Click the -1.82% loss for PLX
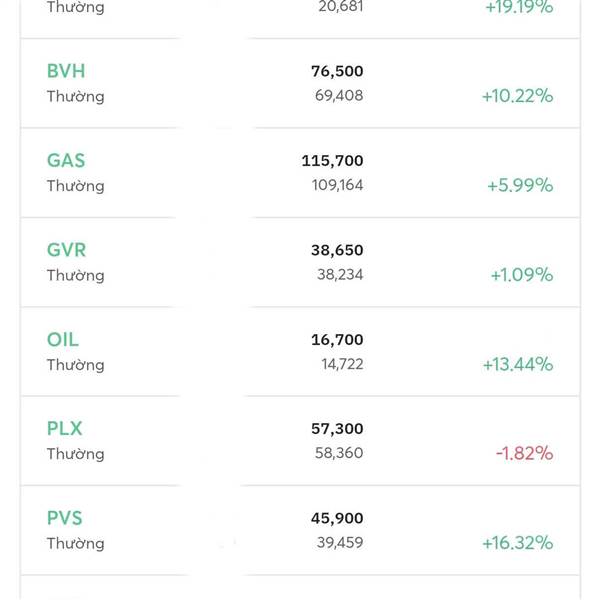The height and width of the screenshot is (600, 600). tap(524, 453)
